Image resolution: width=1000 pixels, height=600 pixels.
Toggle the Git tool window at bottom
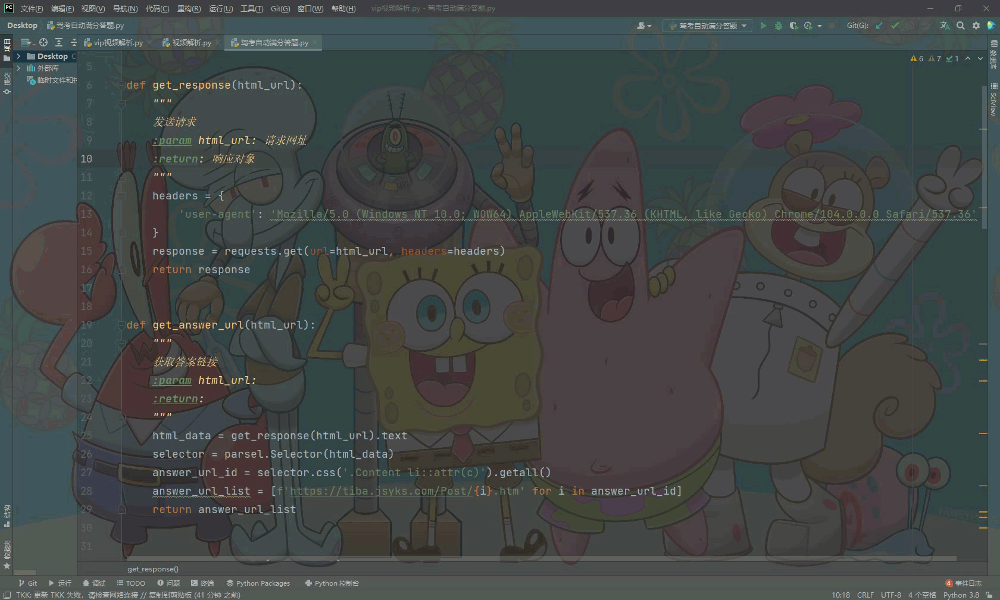tap(27, 583)
